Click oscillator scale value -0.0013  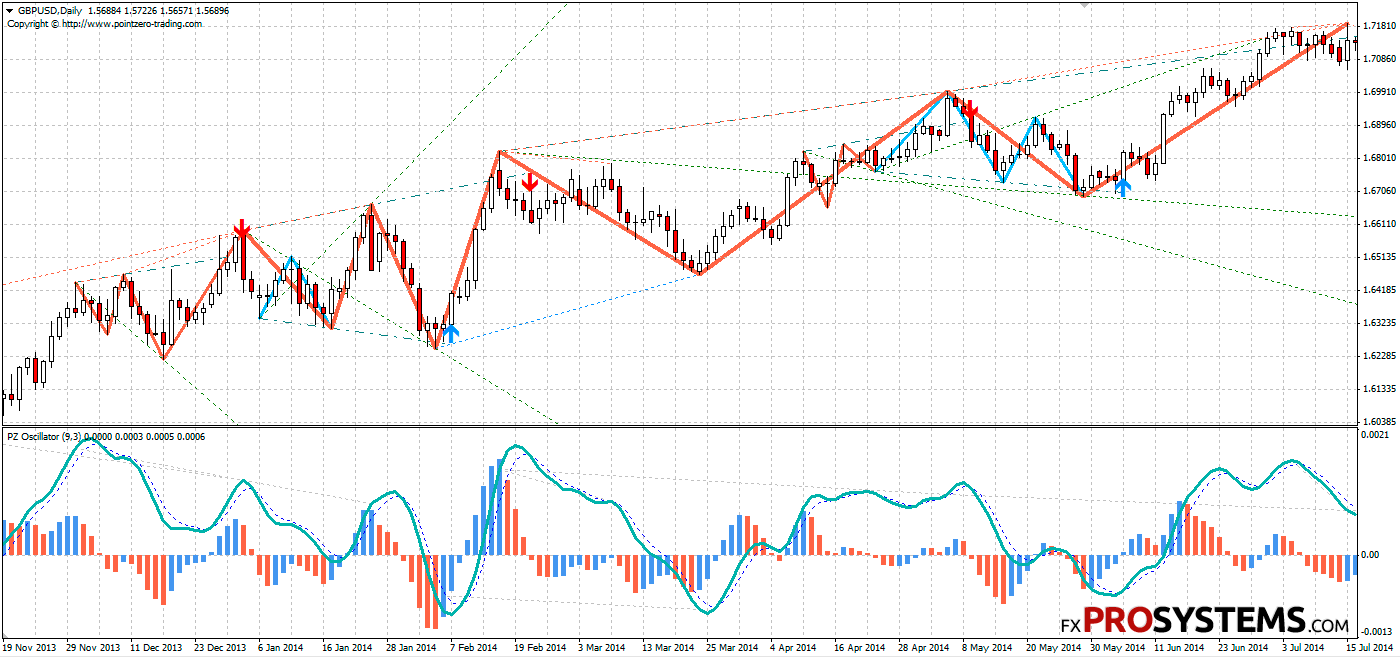click(1377, 631)
